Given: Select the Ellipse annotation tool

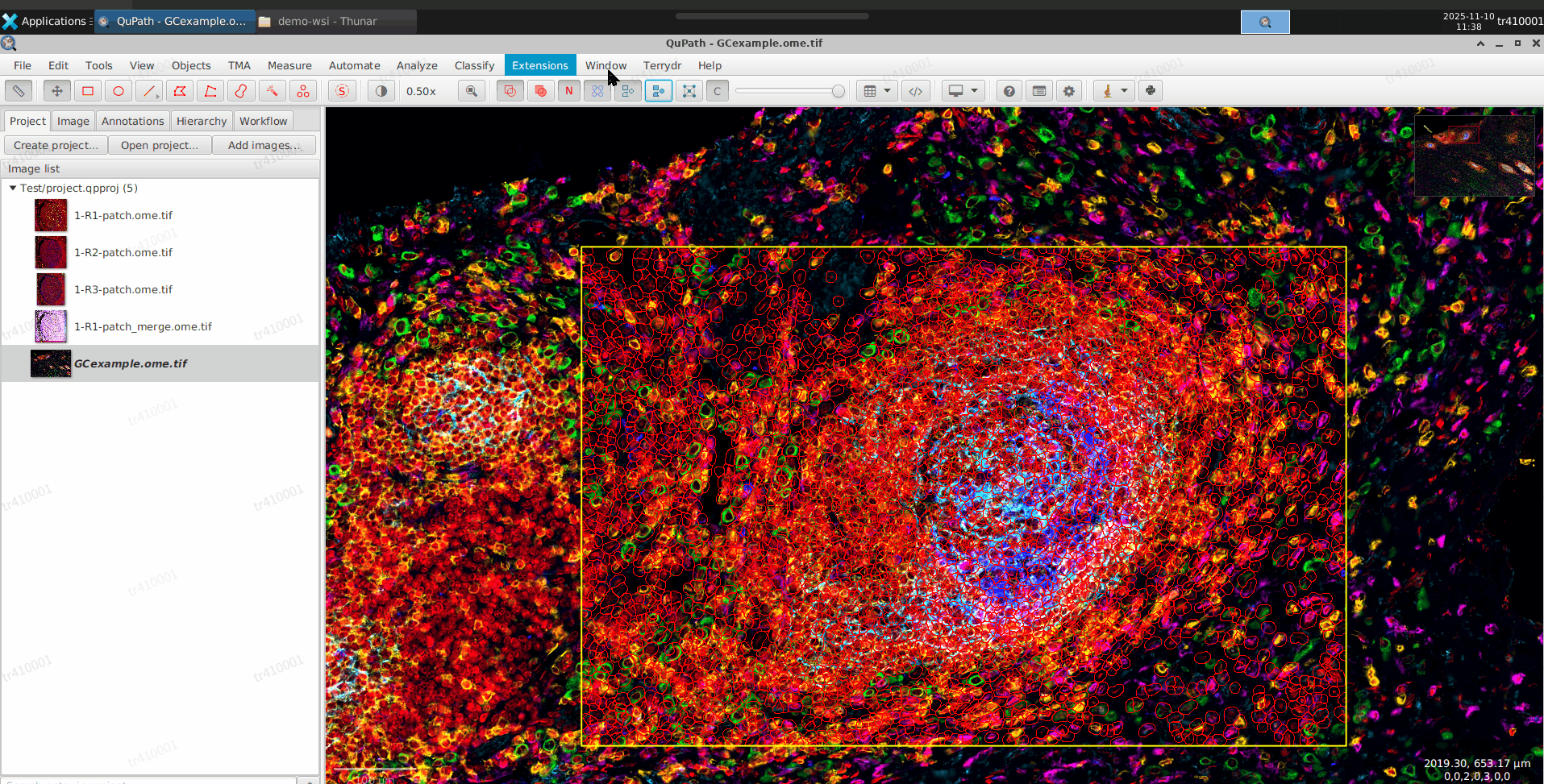Looking at the screenshot, I should click(x=119, y=91).
